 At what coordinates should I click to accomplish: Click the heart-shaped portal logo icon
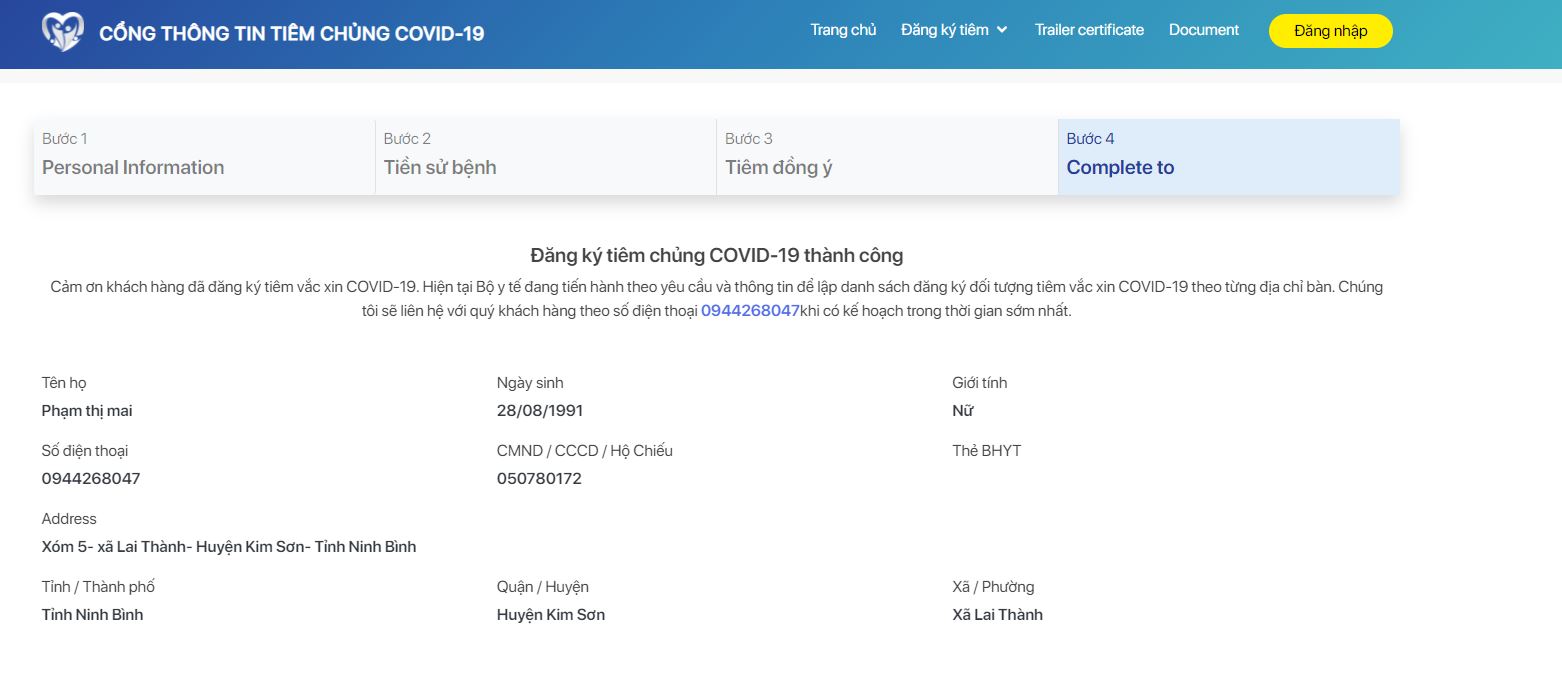[63, 33]
